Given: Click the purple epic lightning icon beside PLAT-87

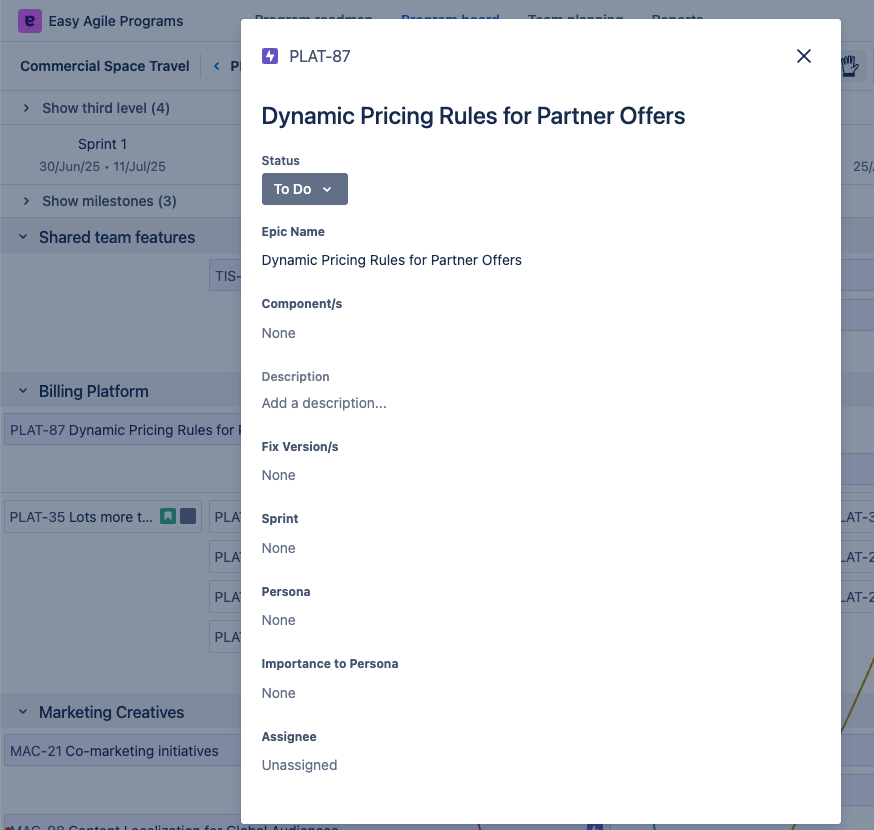Looking at the screenshot, I should [x=270, y=56].
